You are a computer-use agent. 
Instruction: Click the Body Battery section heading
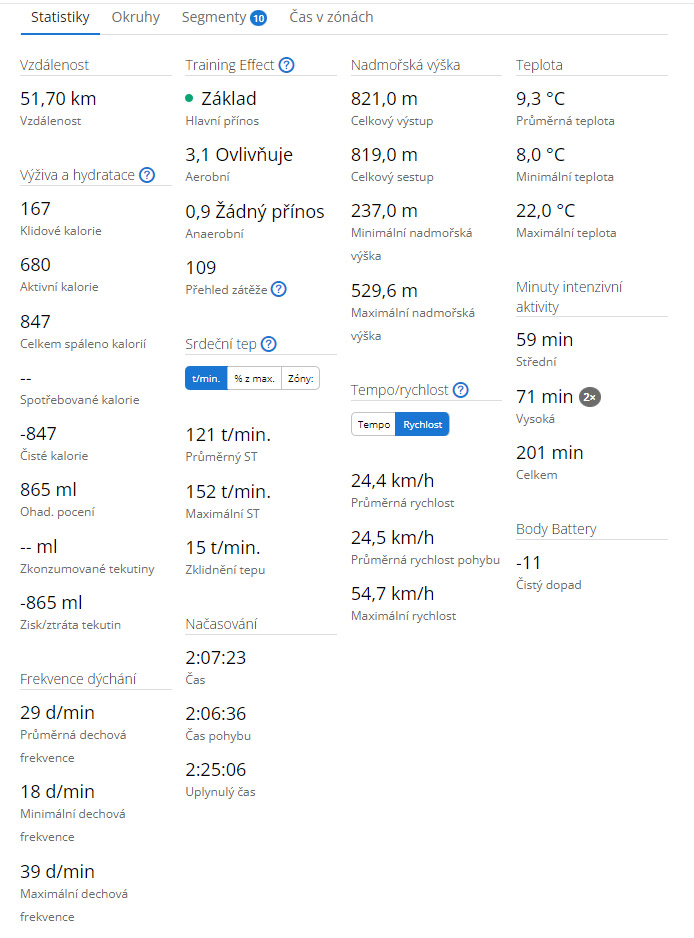556,529
